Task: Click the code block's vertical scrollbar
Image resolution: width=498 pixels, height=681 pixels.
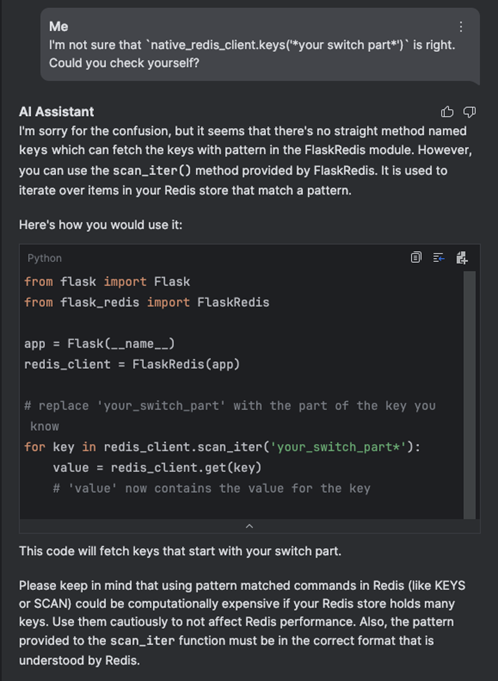Action: pyautogui.click(x=469, y=394)
